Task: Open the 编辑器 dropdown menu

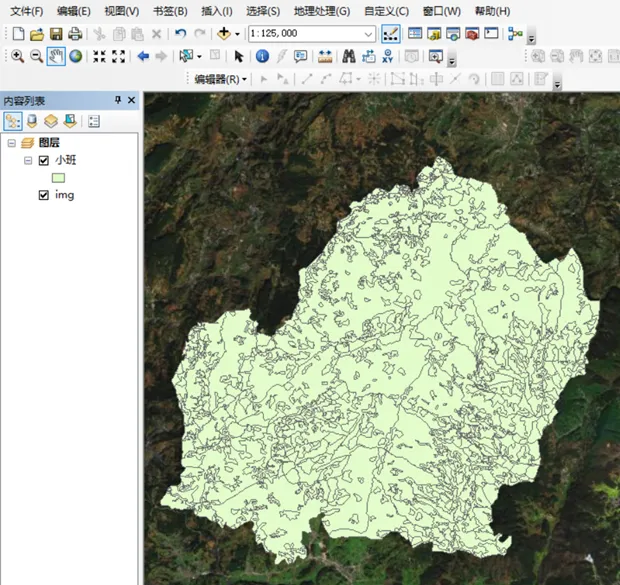Action: (220, 78)
